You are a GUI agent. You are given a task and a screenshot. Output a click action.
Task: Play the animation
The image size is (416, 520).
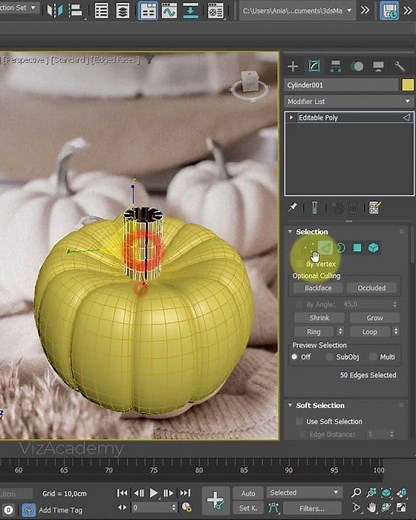coord(153,493)
